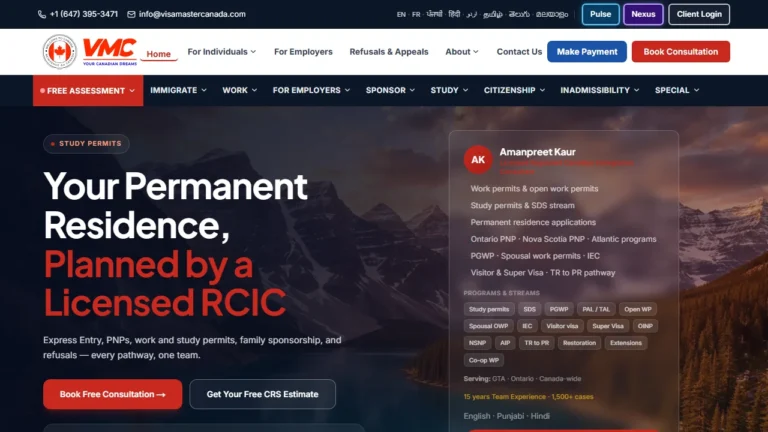The width and height of the screenshot is (768, 432).
Task: Expand the Immigrate menu
Action: pos(178,90)
